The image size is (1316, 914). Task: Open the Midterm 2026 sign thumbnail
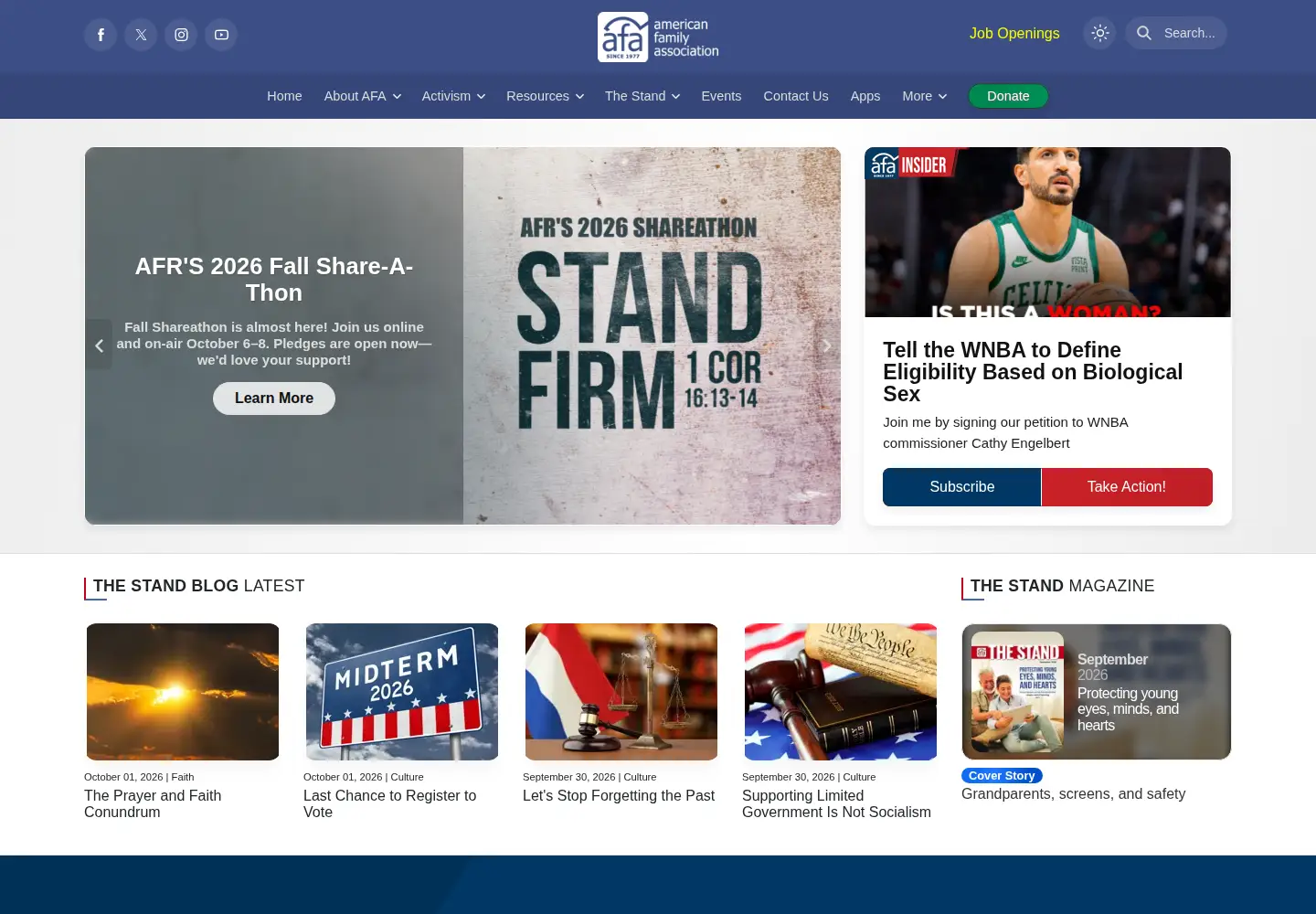click(402, 692)
